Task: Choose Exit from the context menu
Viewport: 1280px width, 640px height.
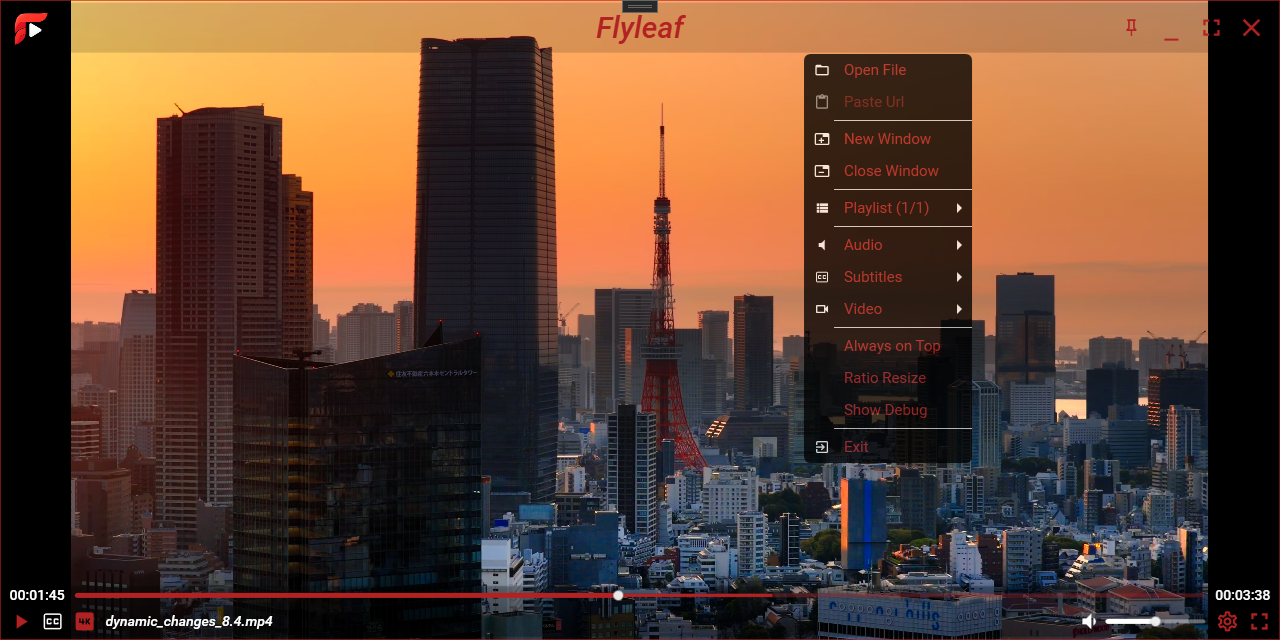Action: point(888,447)
